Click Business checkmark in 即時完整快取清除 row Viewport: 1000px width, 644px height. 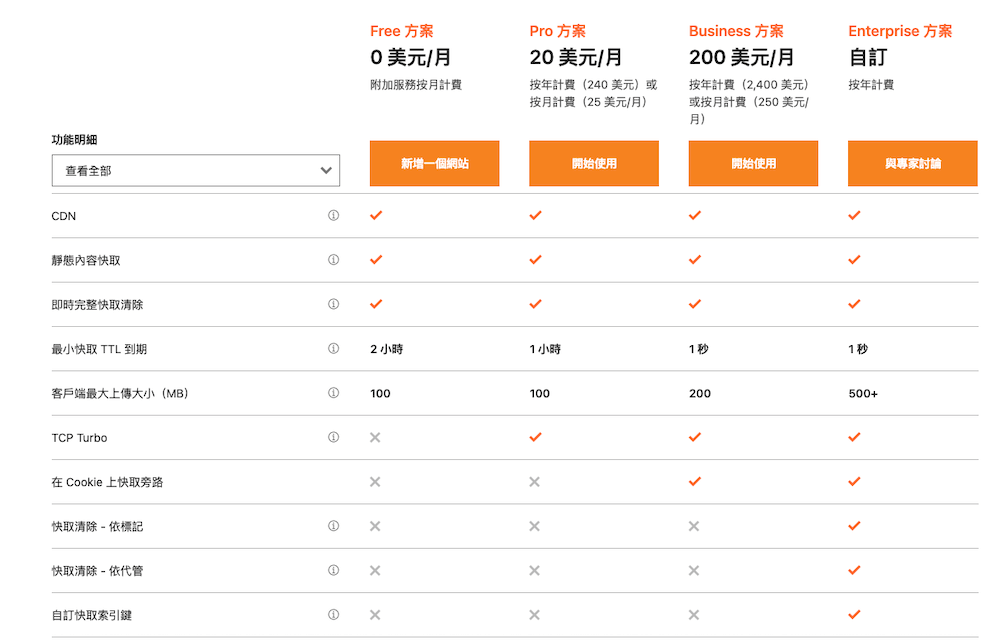click(695, 304)
